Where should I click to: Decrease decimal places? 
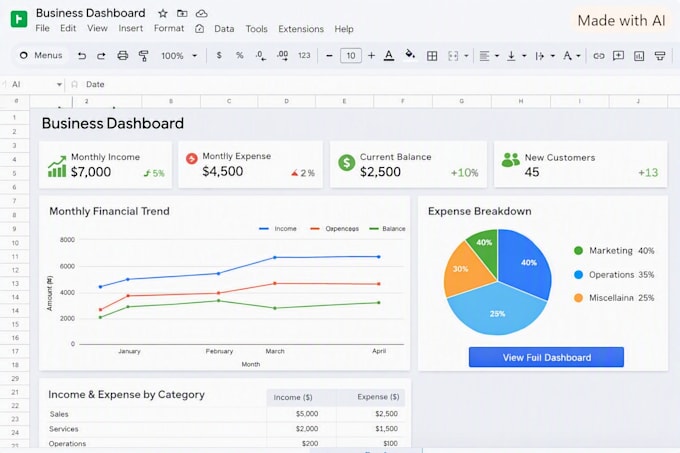pyautogui.click(x=261, y=55)
